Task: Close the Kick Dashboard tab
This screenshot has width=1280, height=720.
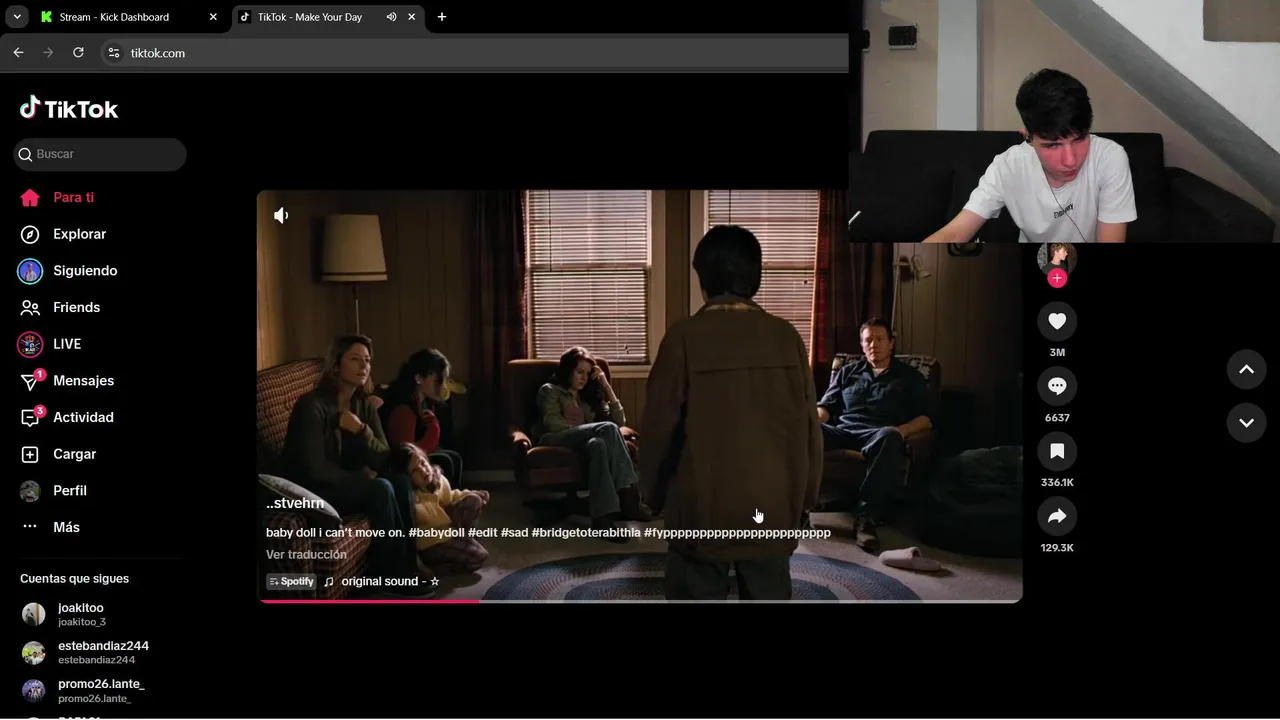Action: tap(213, 17)
